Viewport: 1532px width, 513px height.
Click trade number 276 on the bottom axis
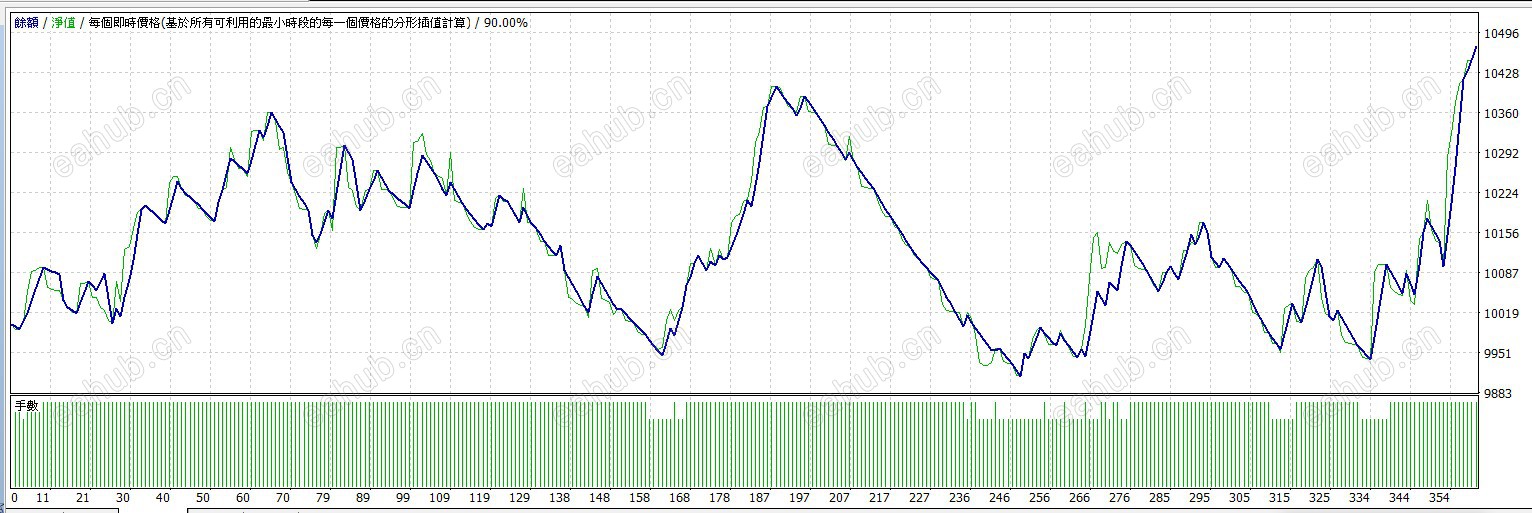click(1119, 498)
